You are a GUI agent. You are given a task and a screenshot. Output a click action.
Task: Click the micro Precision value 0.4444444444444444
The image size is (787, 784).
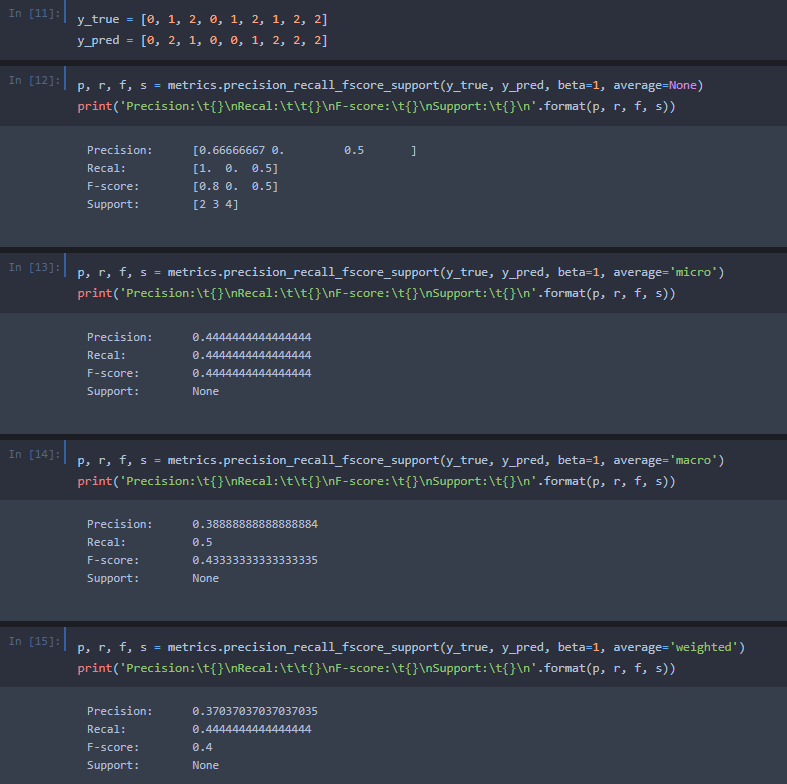[x=251, y=337]
